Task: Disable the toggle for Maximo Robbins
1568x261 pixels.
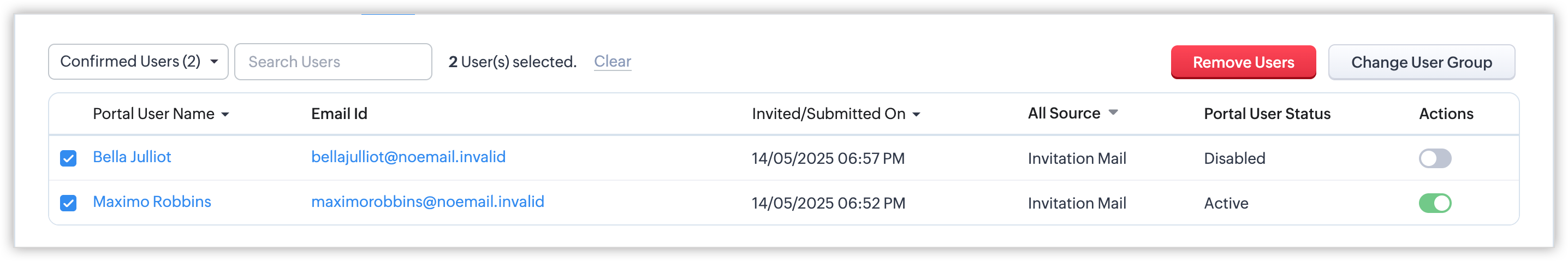Action: (x=1434, y=203)
